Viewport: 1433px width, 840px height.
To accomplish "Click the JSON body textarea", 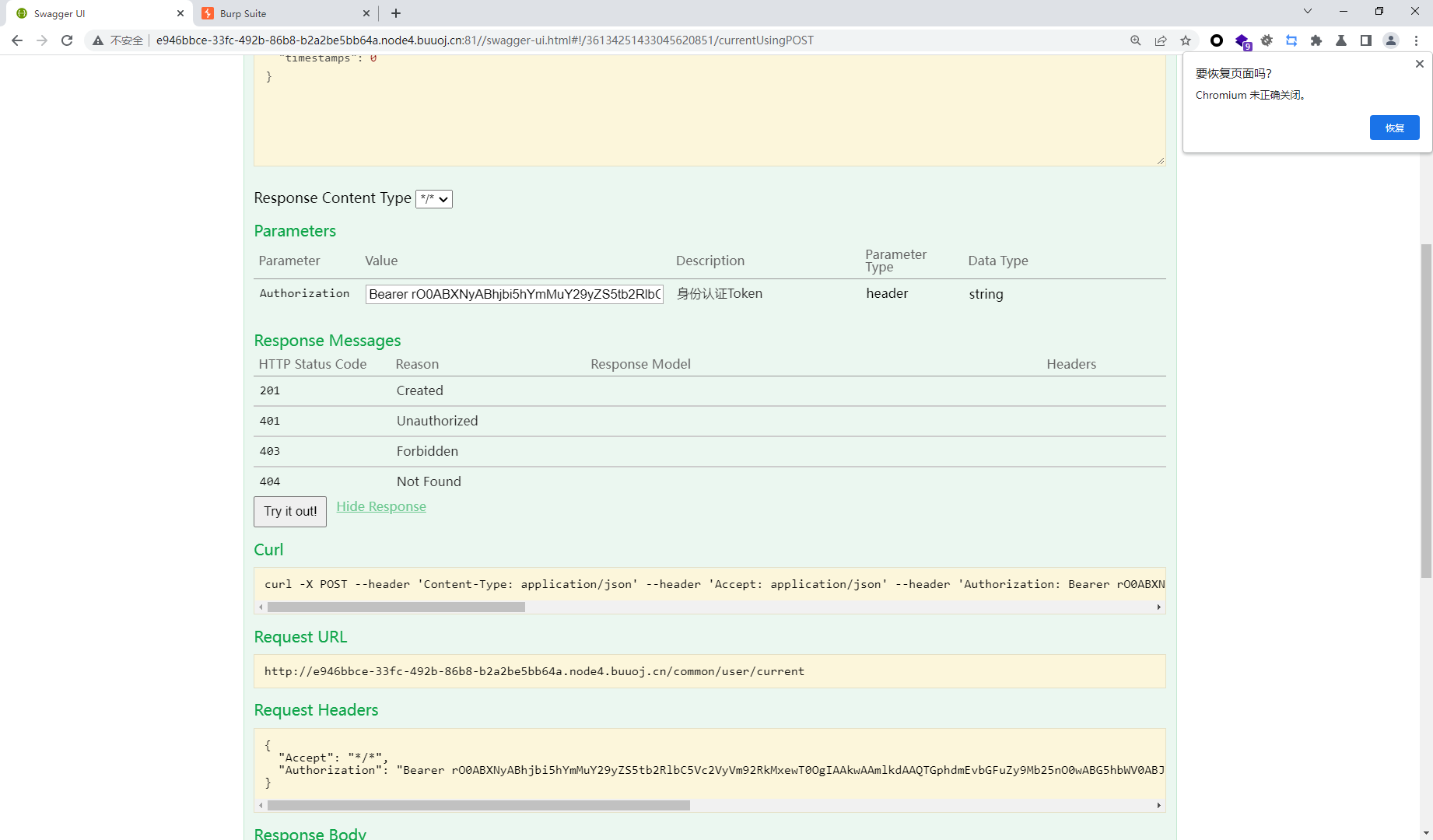I will 709,110.
